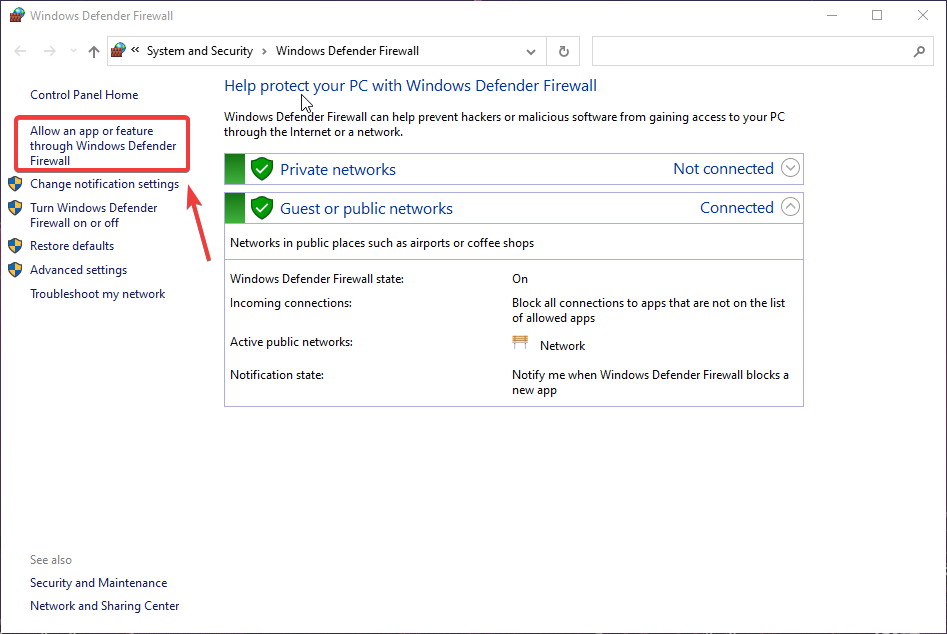Click the search magnifier icon

(919, 50)
